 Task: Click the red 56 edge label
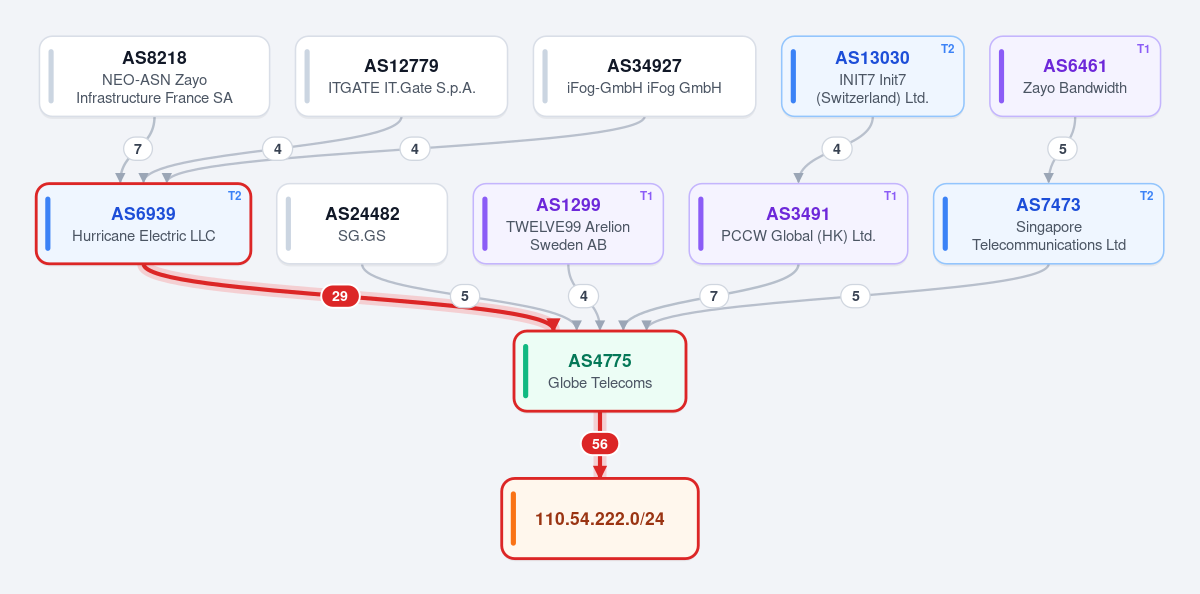[x=600, y=444]
